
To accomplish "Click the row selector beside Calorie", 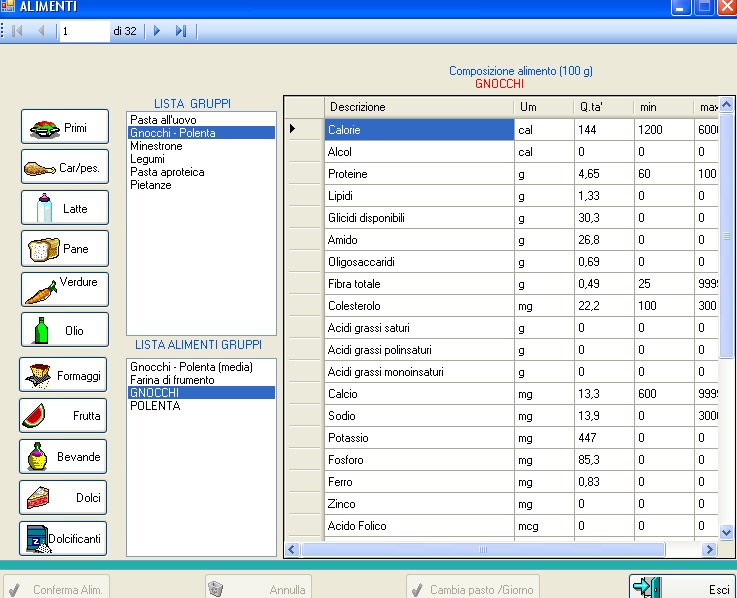I will [305, 130].
